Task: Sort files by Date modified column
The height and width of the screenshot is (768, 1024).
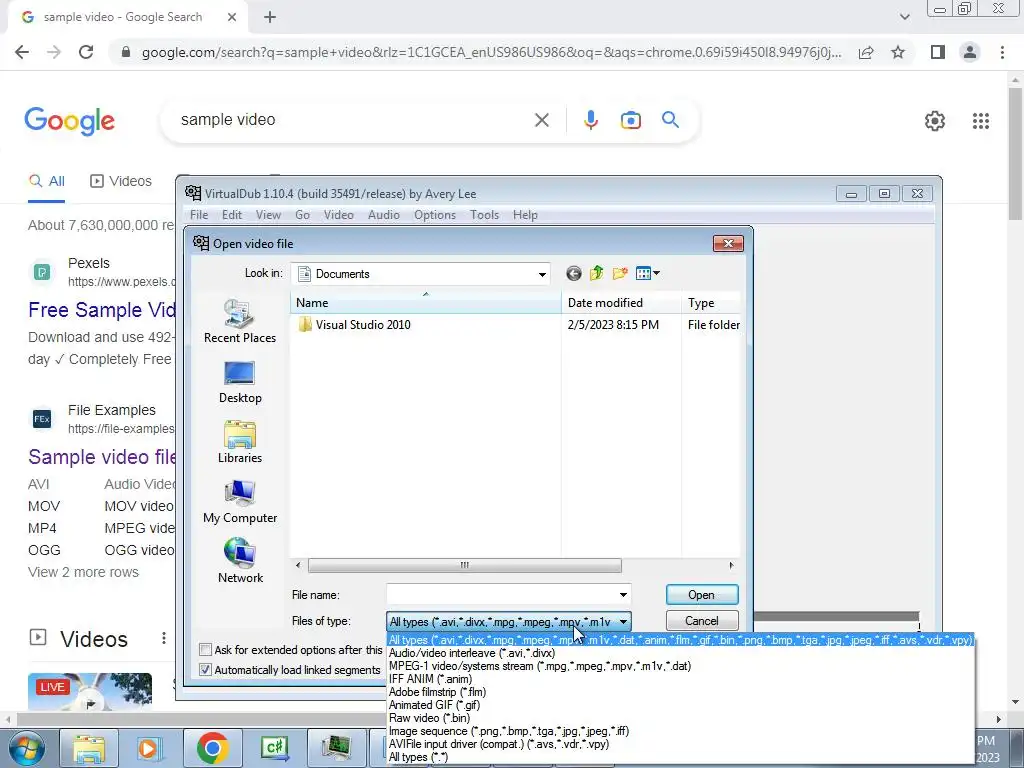Action: (621, 303)
